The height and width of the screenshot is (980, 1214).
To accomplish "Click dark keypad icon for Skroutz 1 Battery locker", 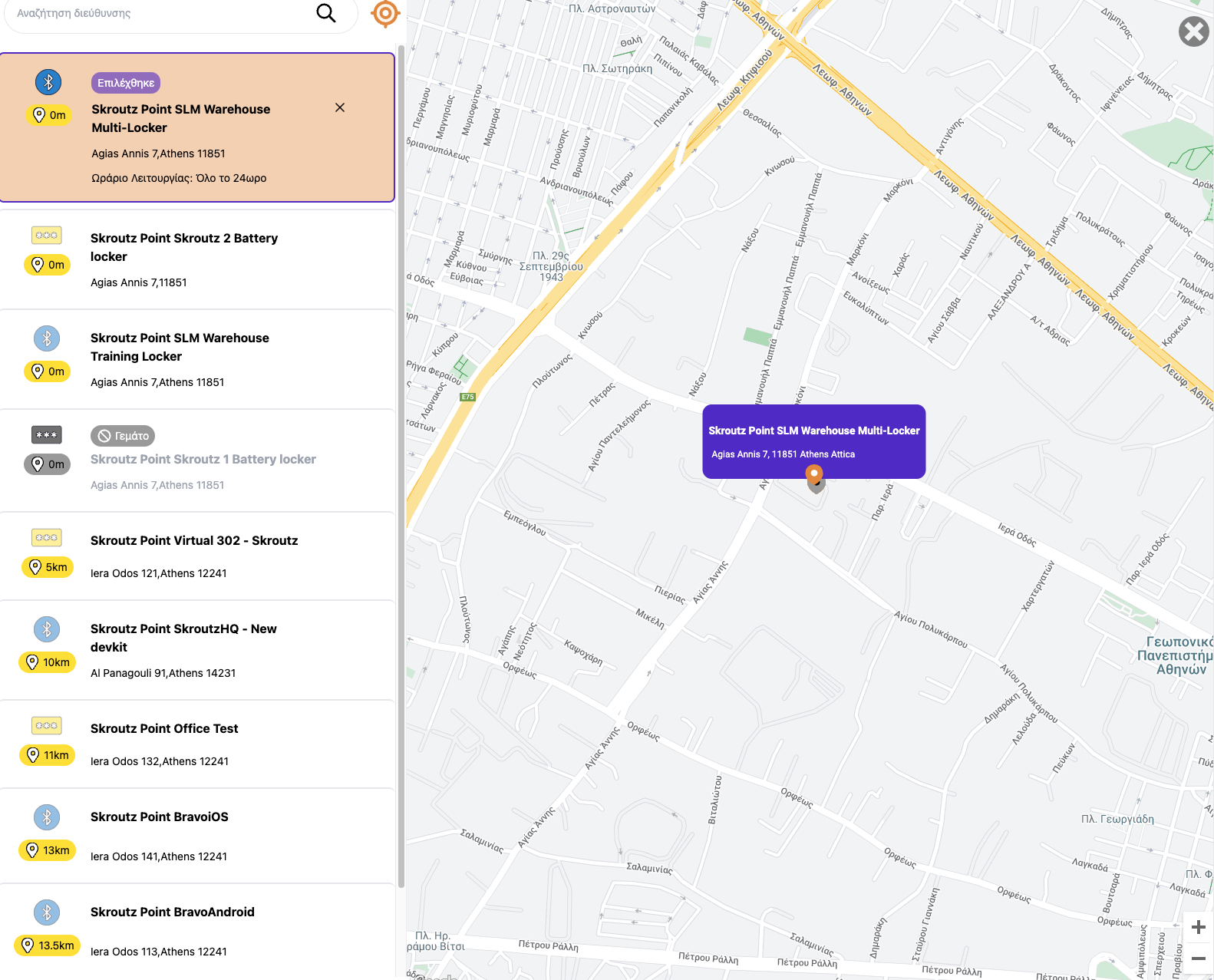I will click(x=47, y=434).
